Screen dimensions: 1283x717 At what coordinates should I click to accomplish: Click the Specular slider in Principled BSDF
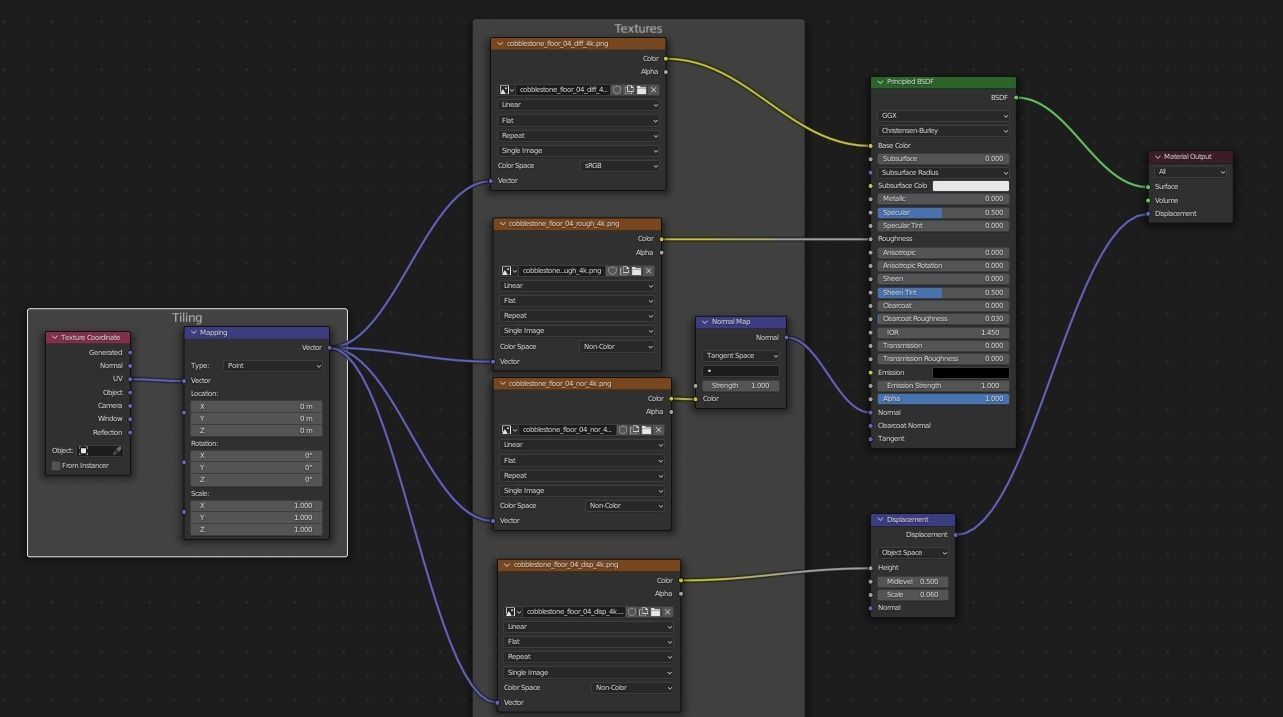[943, 213]
